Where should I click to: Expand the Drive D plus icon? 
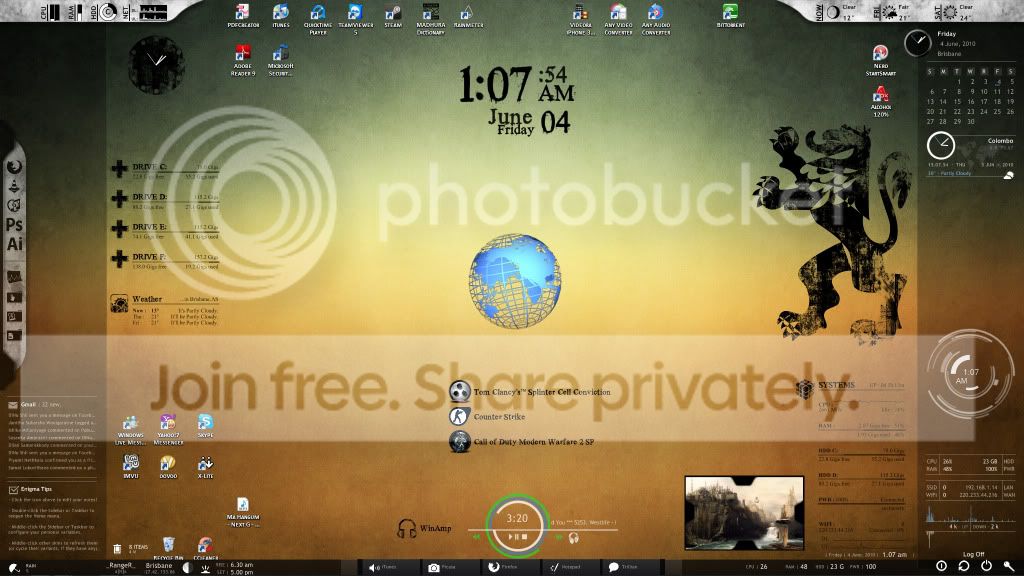coord(120,199)
